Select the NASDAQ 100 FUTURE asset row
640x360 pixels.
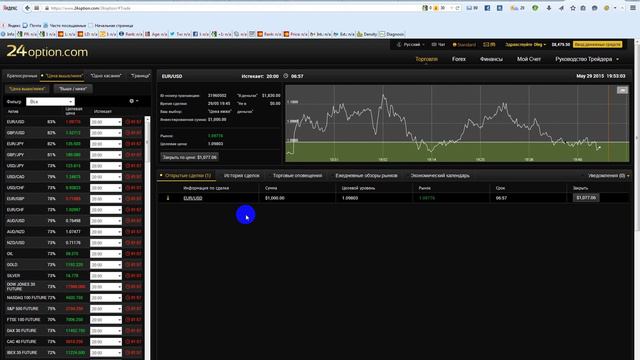tap(74, 298)
